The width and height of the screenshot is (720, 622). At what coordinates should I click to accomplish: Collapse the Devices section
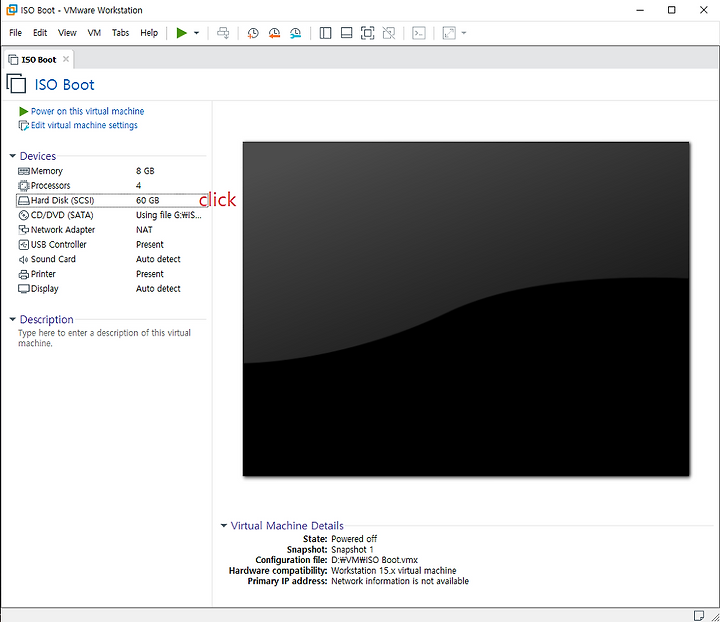coord(13,156)
